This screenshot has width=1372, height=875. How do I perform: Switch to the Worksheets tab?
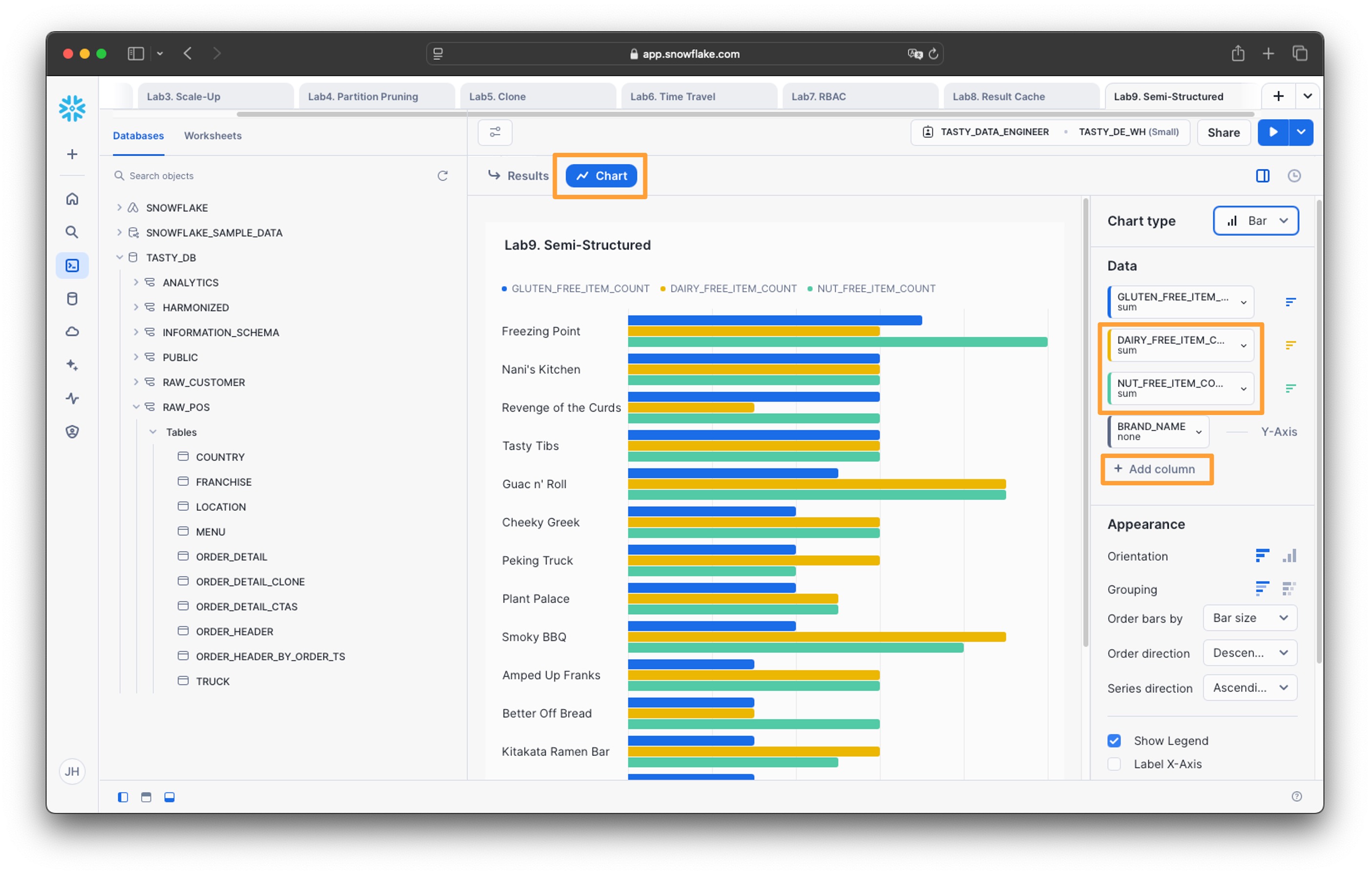coord(212,136)
